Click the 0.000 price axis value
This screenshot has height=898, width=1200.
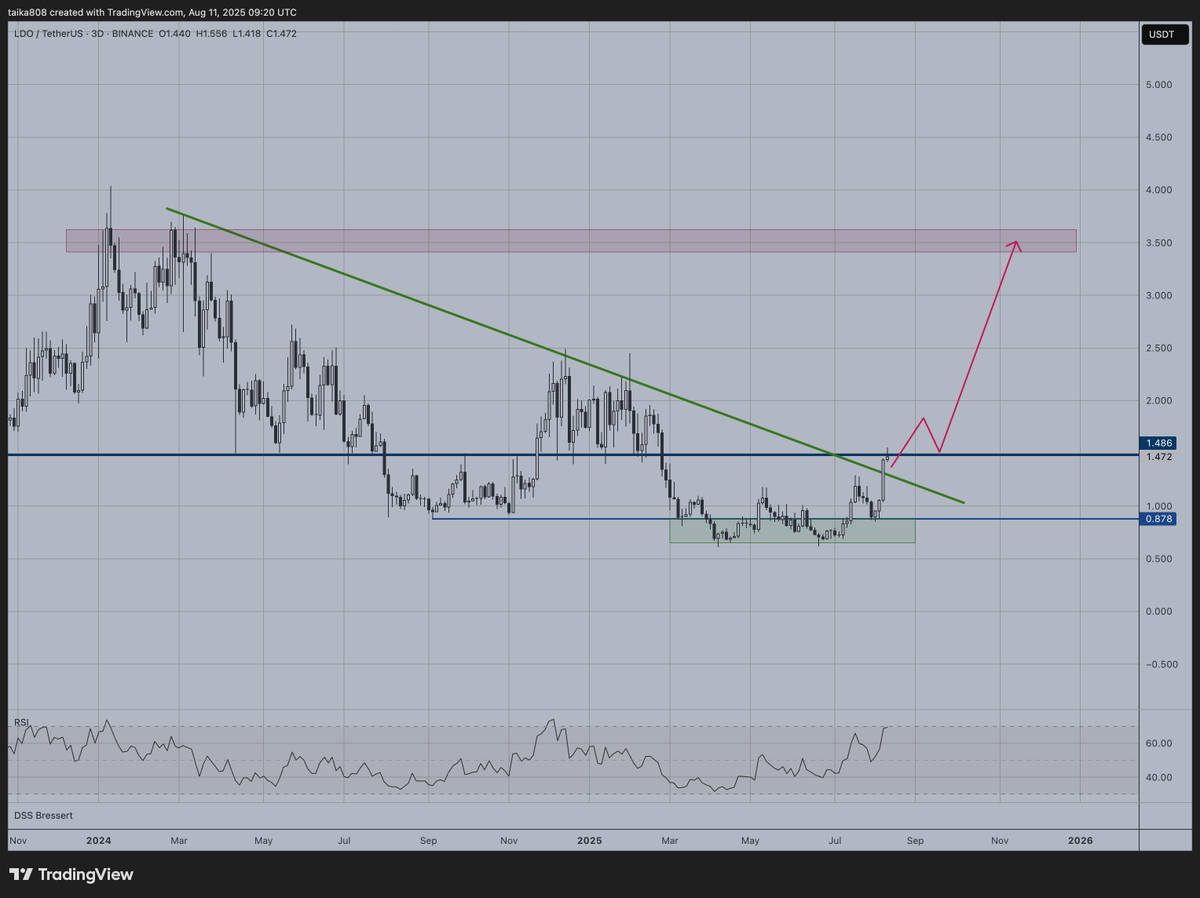coord(1160,611)
